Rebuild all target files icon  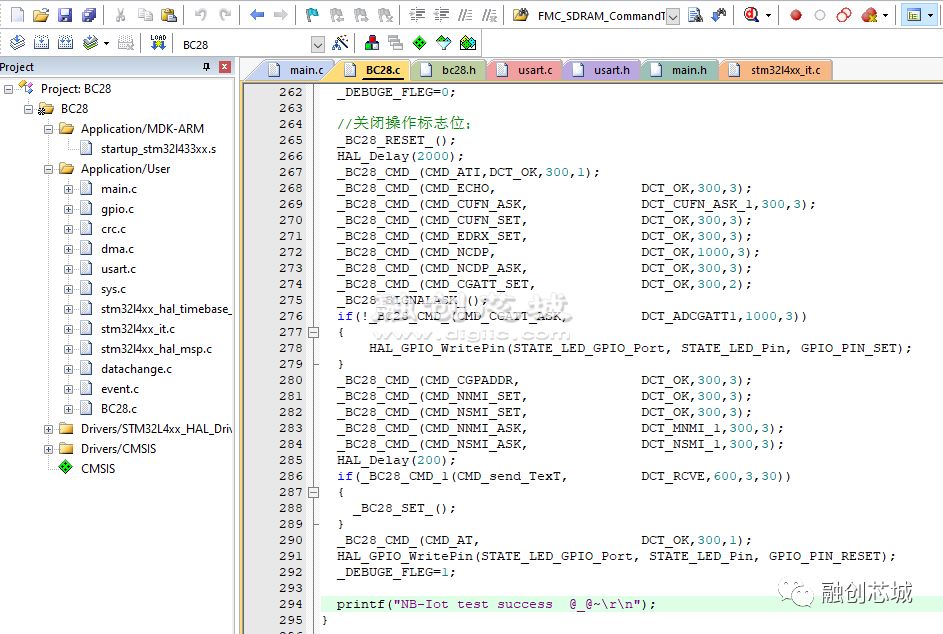(66, 43)
